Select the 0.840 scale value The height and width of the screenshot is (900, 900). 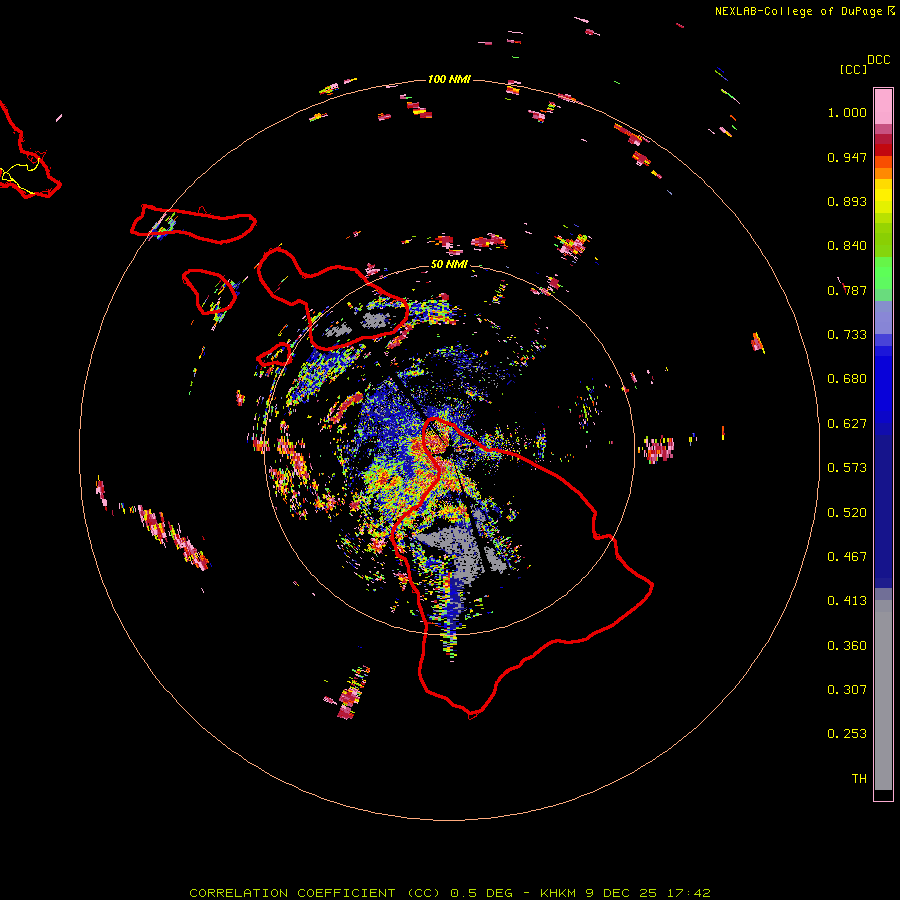(847, 246)
